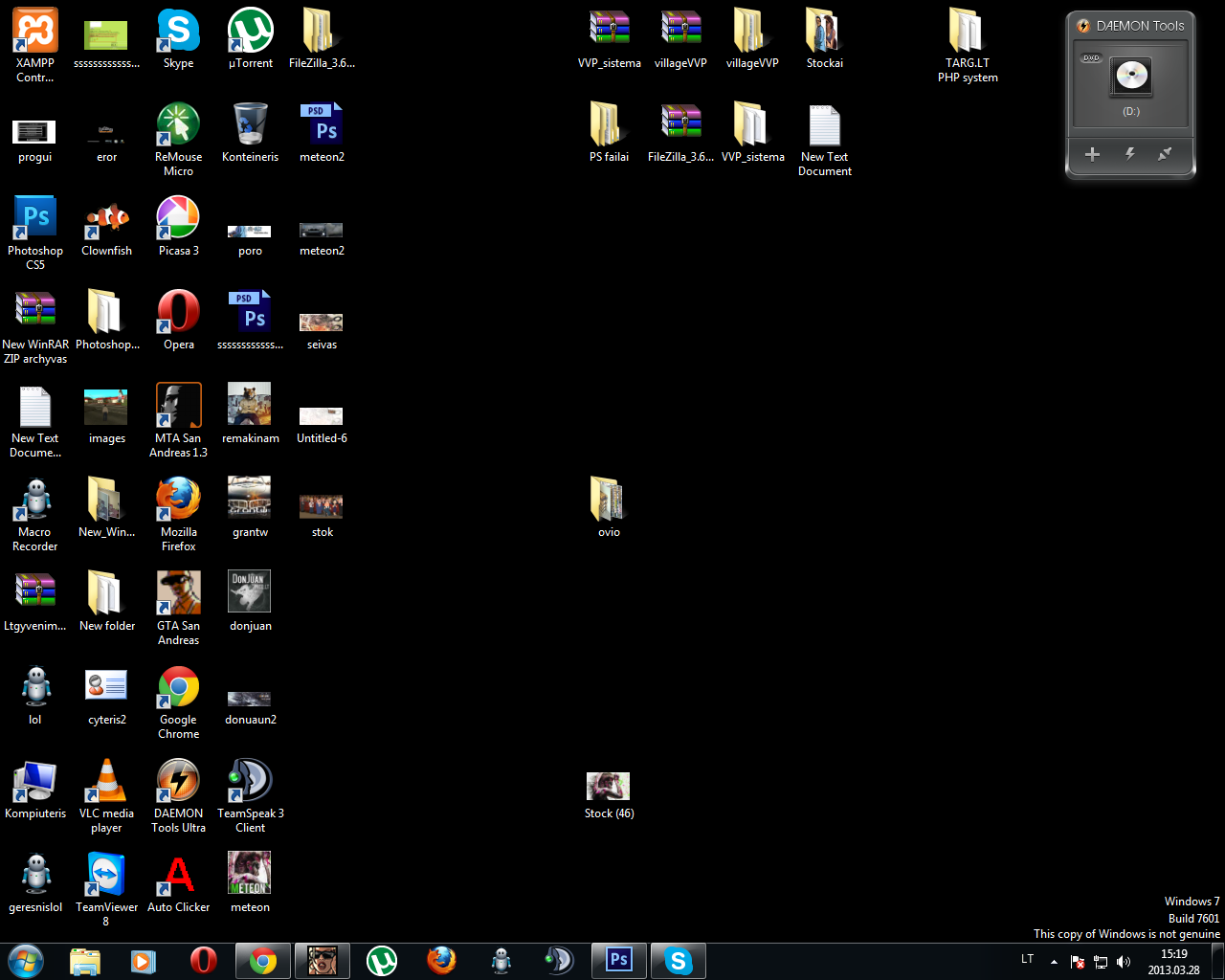Switch to GTA San Andreas taskbar button
Viewport: 1225px width, 980px height.
pyautogui.click(x=323, y=961)
